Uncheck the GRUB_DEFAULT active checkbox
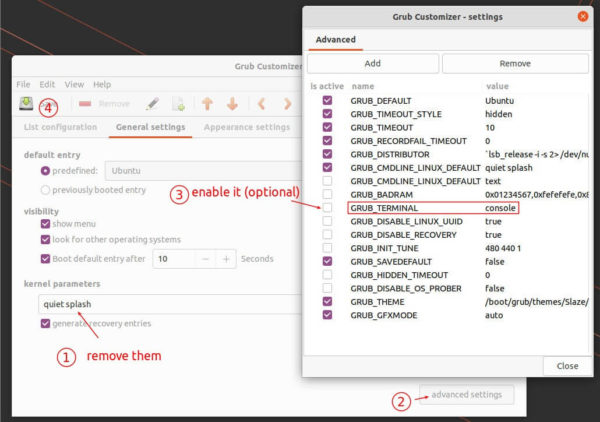Viewport: 600px width, 422px height. click(327, 100)
